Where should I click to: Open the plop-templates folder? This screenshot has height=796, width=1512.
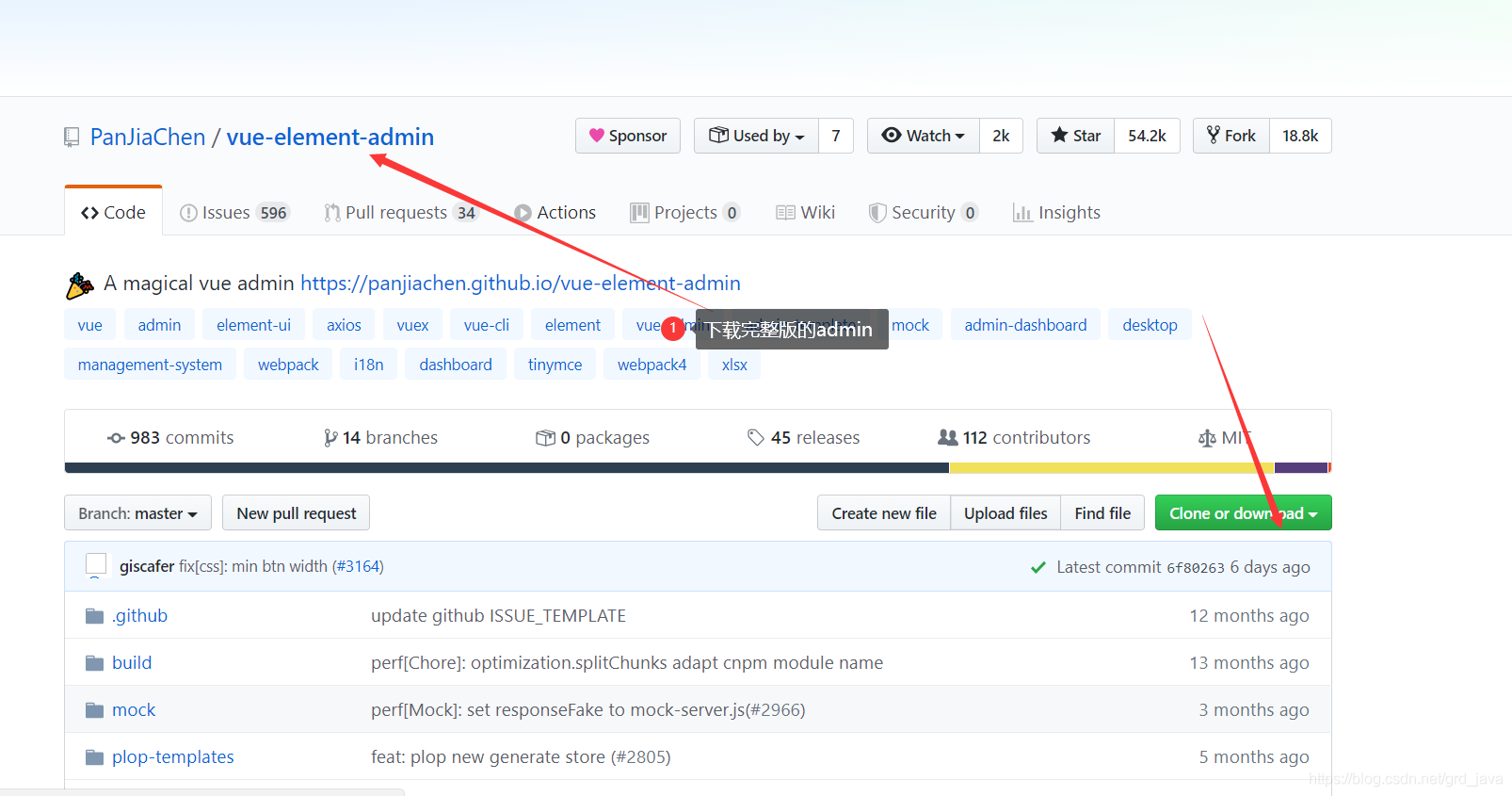(173, 756)
